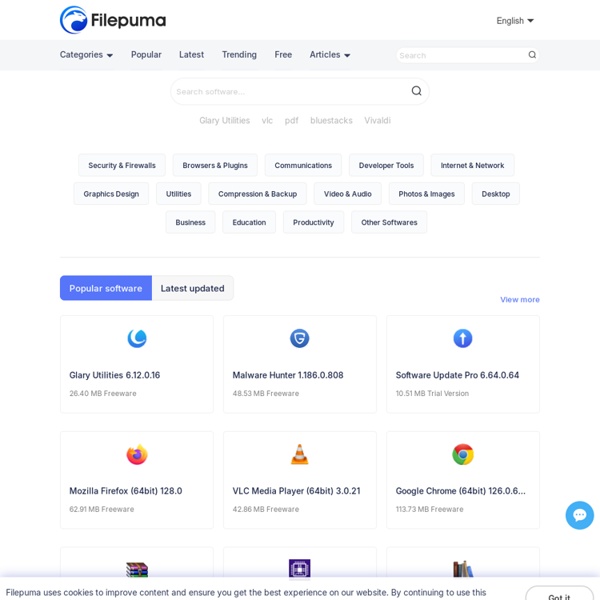Image resolution: width=600 pixels, height=600 pixels.
Task: Switch to the Popular software tab
Action: click(x=106, y=288)
